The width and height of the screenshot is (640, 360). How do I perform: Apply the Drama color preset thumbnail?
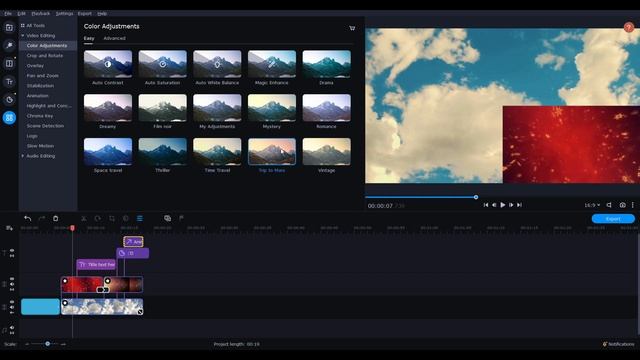click(x=327, y=64)
